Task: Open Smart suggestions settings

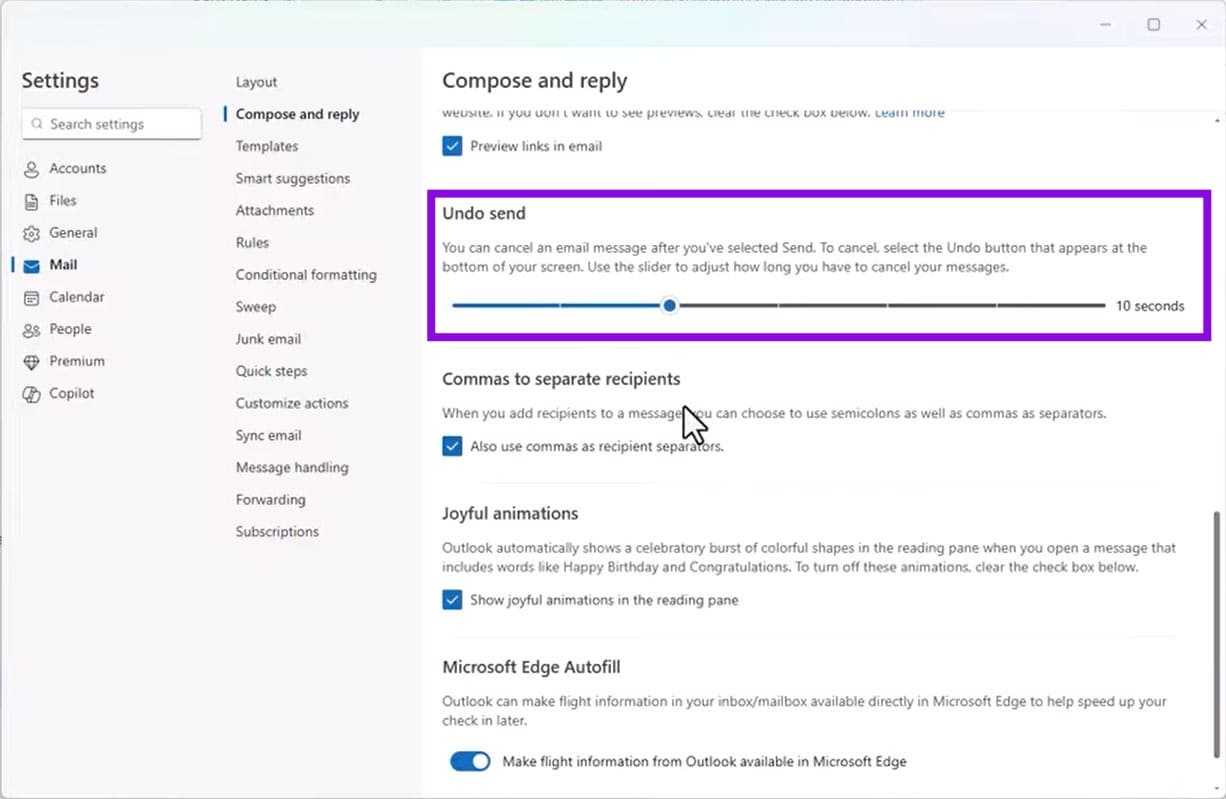Action: click(x=293, y=178)
